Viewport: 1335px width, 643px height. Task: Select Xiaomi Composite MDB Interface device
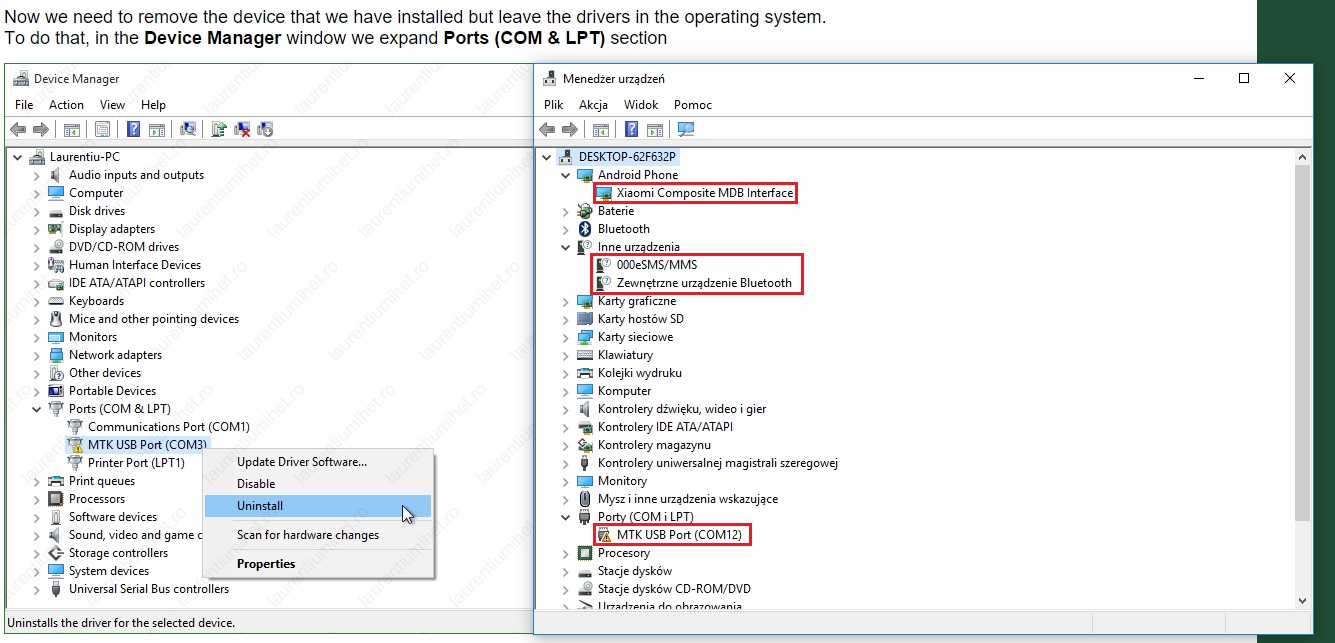tap(704, 193)
